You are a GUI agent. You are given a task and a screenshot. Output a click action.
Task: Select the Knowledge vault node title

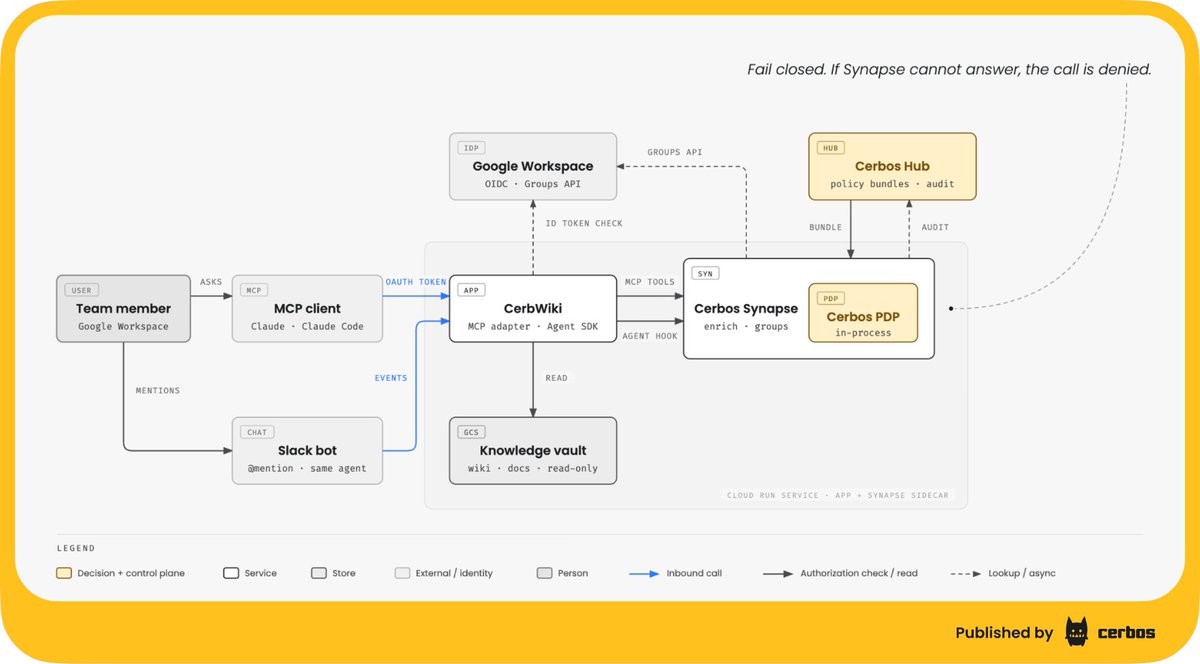(532, 451)
